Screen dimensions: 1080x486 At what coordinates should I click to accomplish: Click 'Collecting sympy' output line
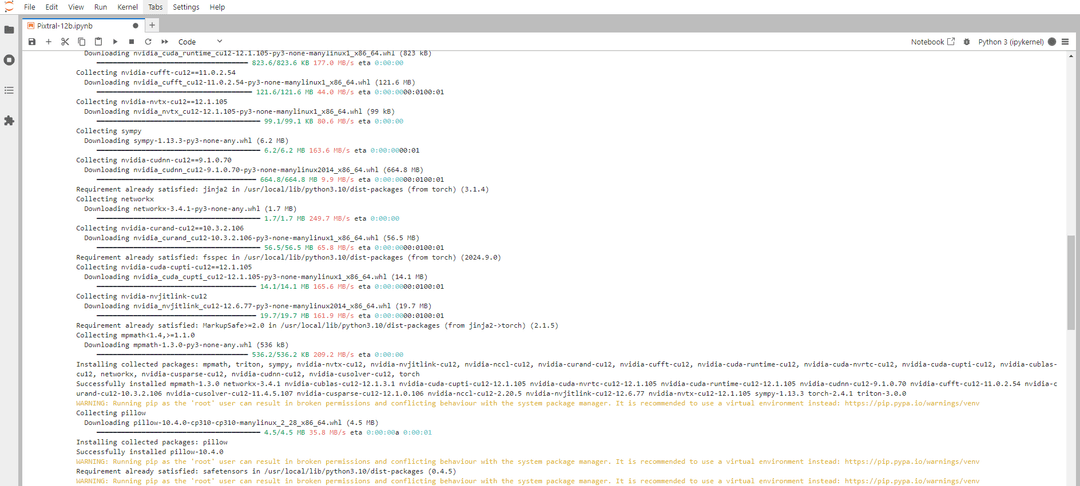pyautogui.click(x=109, y=131)
